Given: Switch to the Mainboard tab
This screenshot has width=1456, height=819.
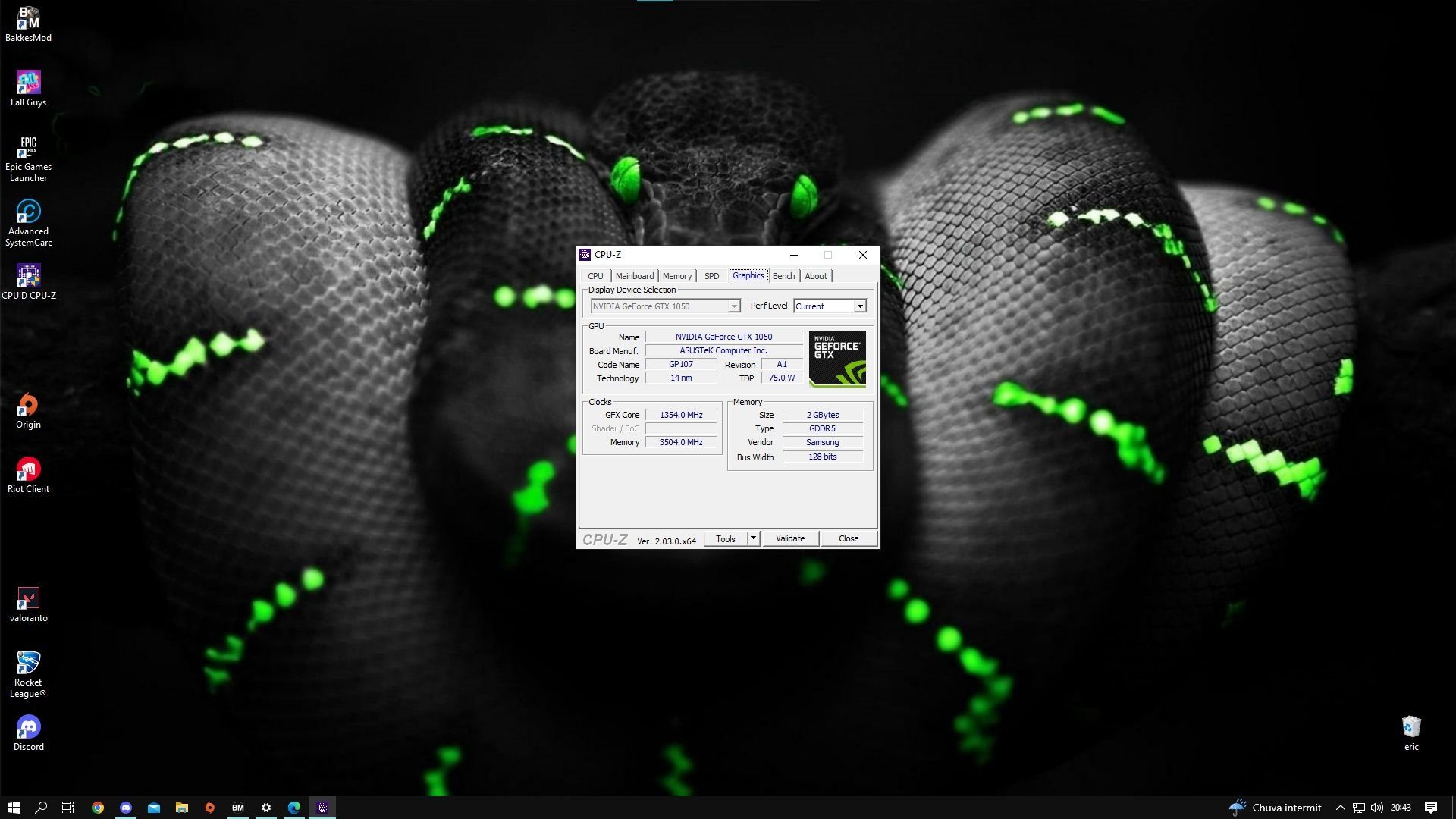Looking at the screenshot, I should [635, 276].
